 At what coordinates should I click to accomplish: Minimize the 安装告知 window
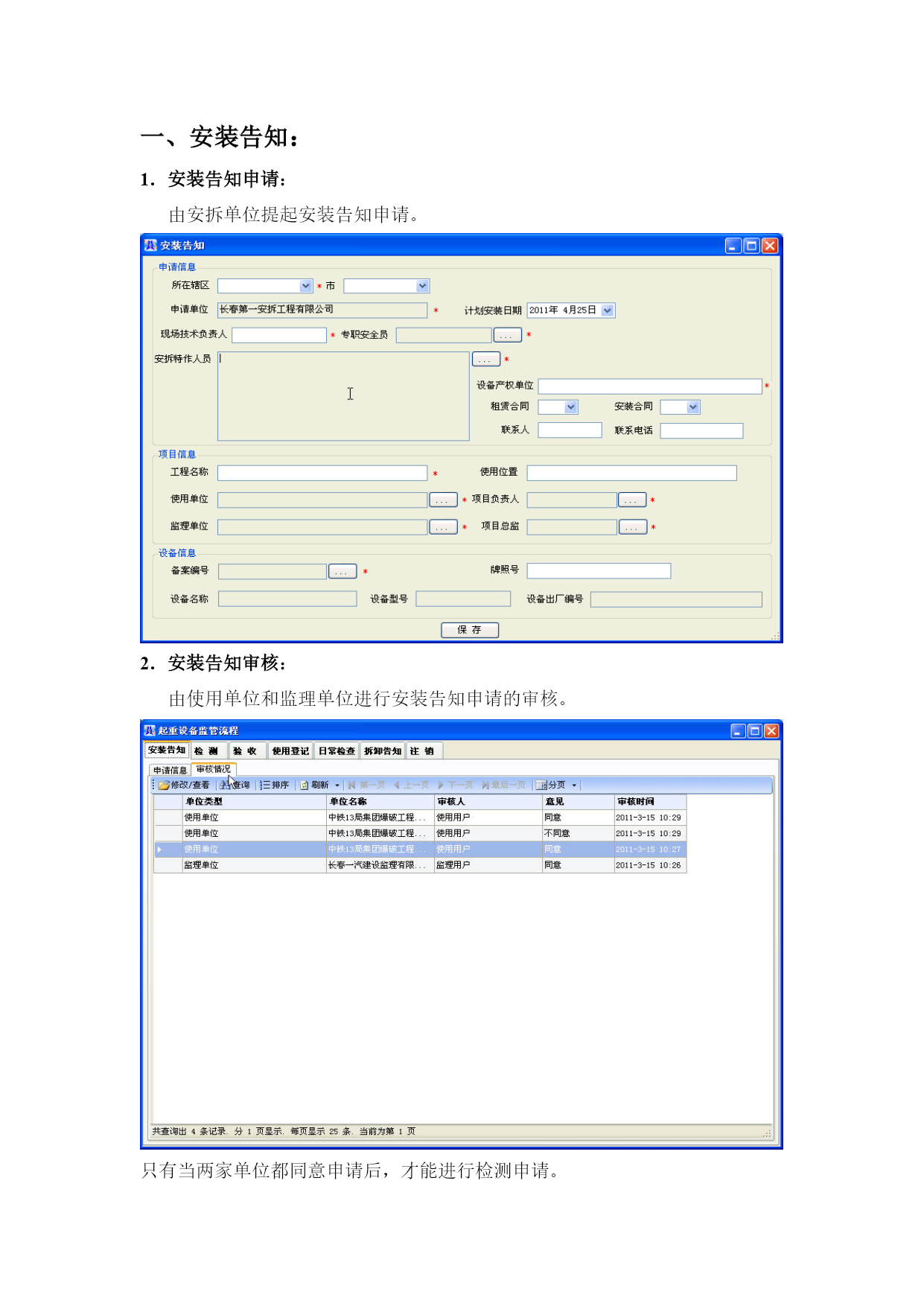tap(733, 246)
